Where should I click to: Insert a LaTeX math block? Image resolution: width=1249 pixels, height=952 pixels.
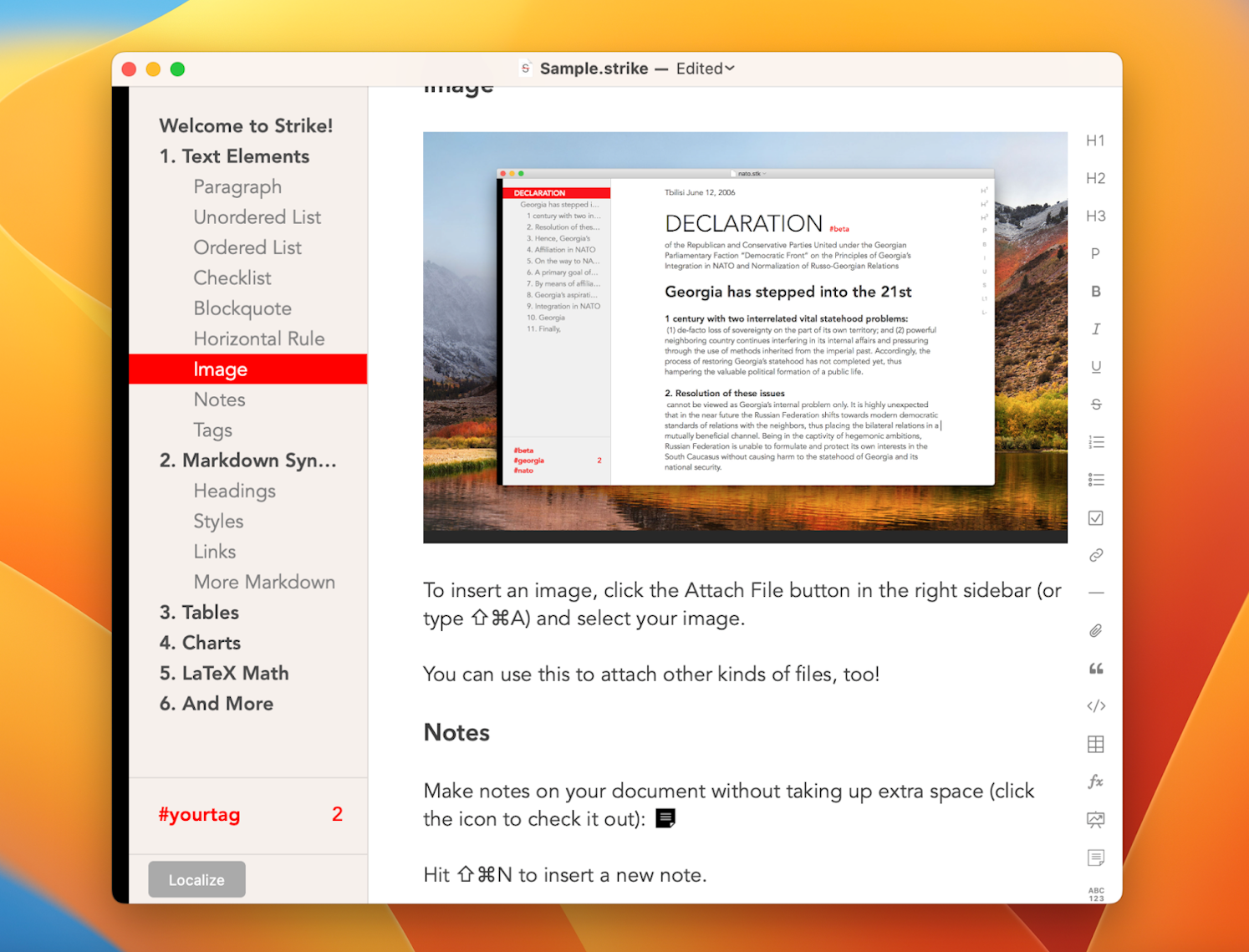(x=1095, y=782)
